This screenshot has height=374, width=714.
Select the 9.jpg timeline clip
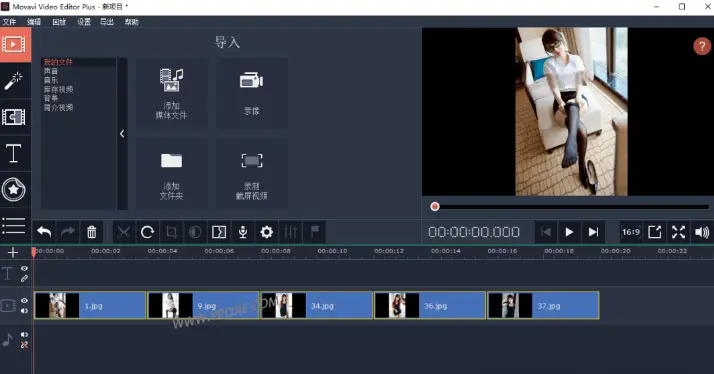click(203, 306)
